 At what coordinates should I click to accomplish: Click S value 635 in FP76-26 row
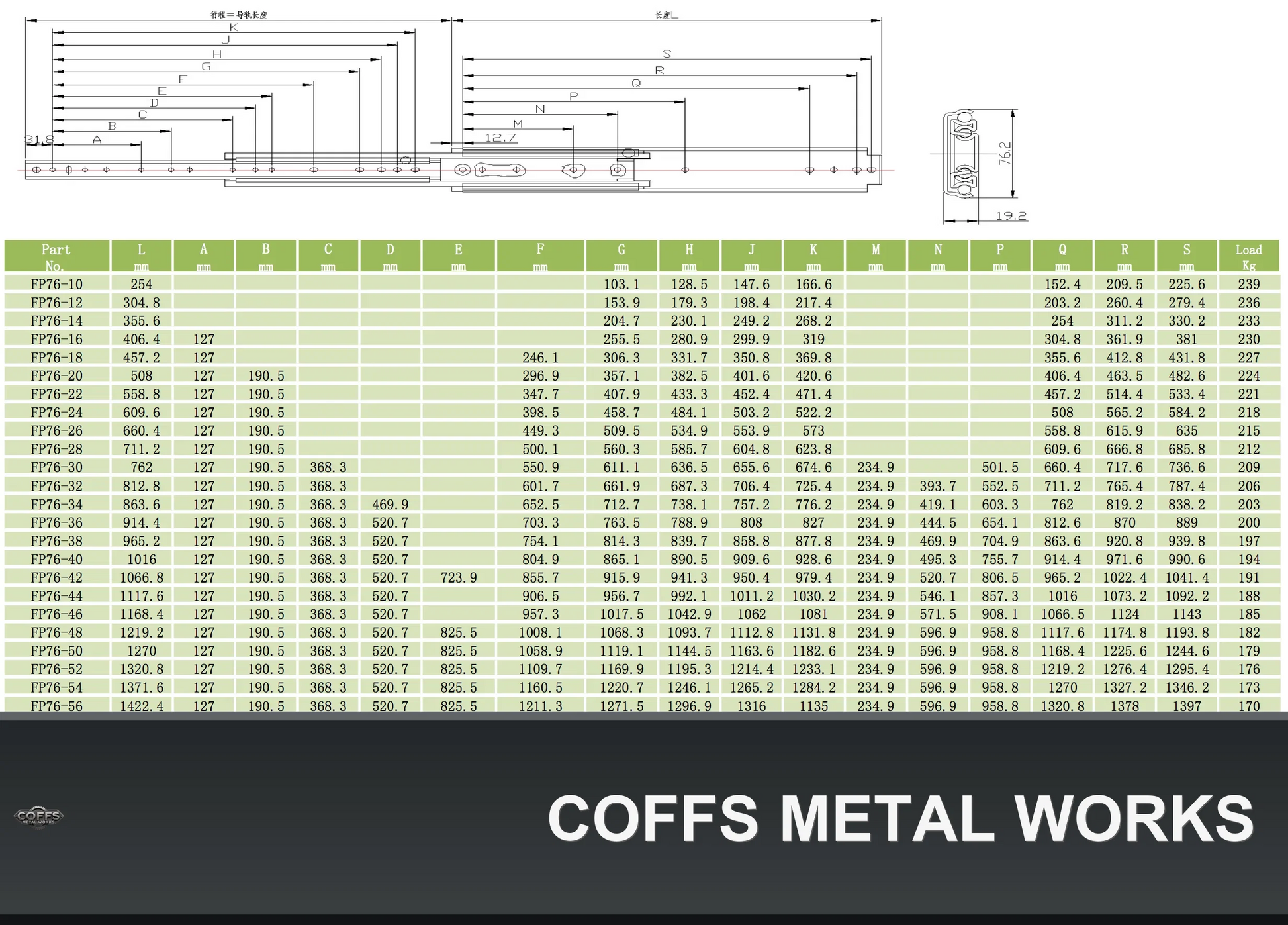point(1187,431)
